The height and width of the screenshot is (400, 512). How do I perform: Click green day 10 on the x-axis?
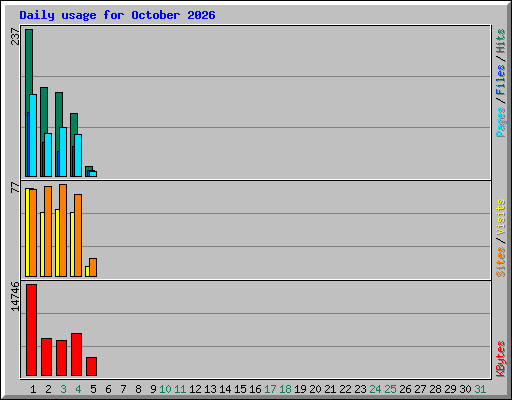coord(165,389)
